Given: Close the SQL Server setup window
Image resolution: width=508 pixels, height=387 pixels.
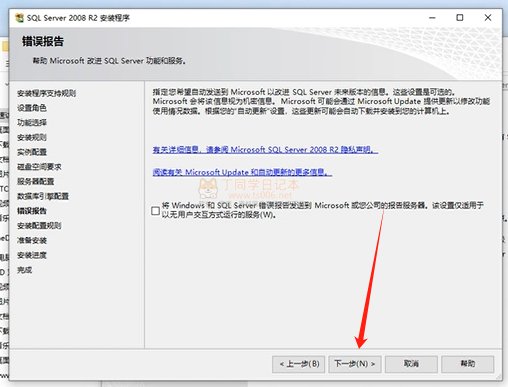Looking at the screenshot, I should click(488, 18).
